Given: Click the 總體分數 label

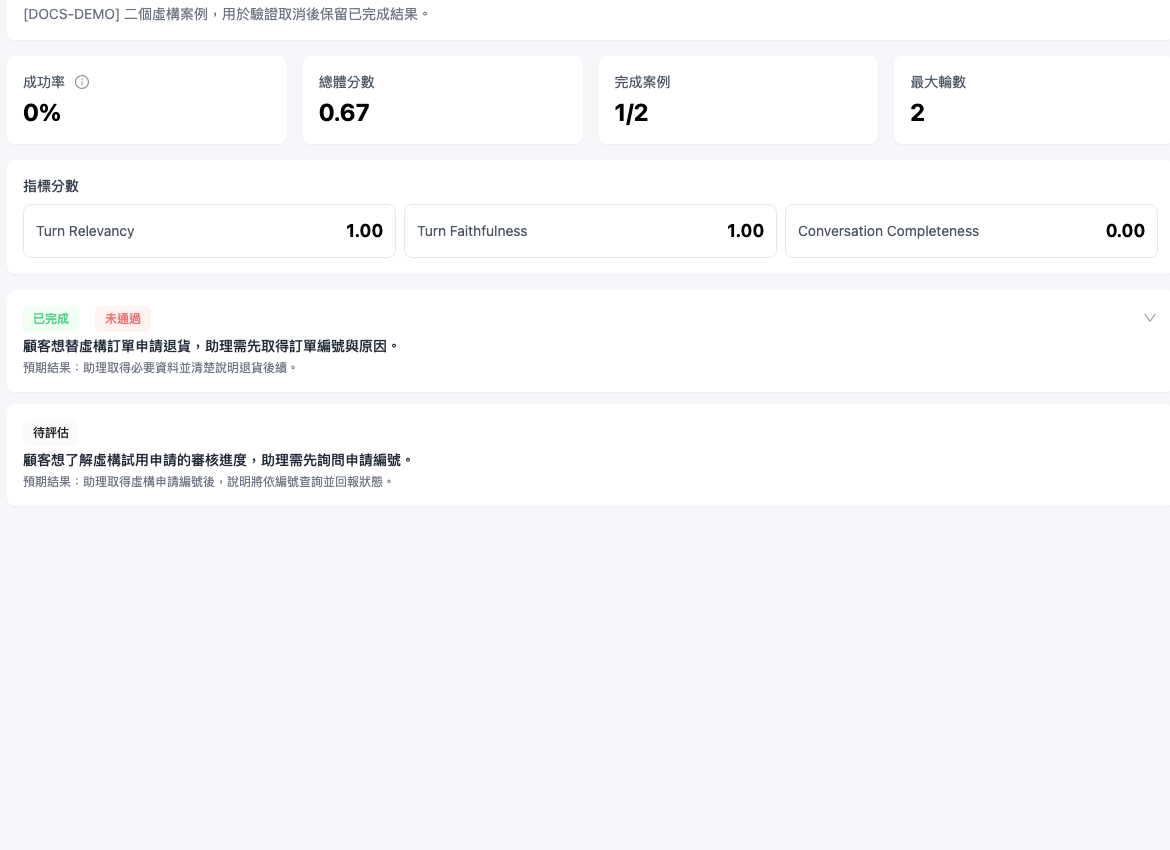Looking at the screenshot, I should tap(347, 82).
